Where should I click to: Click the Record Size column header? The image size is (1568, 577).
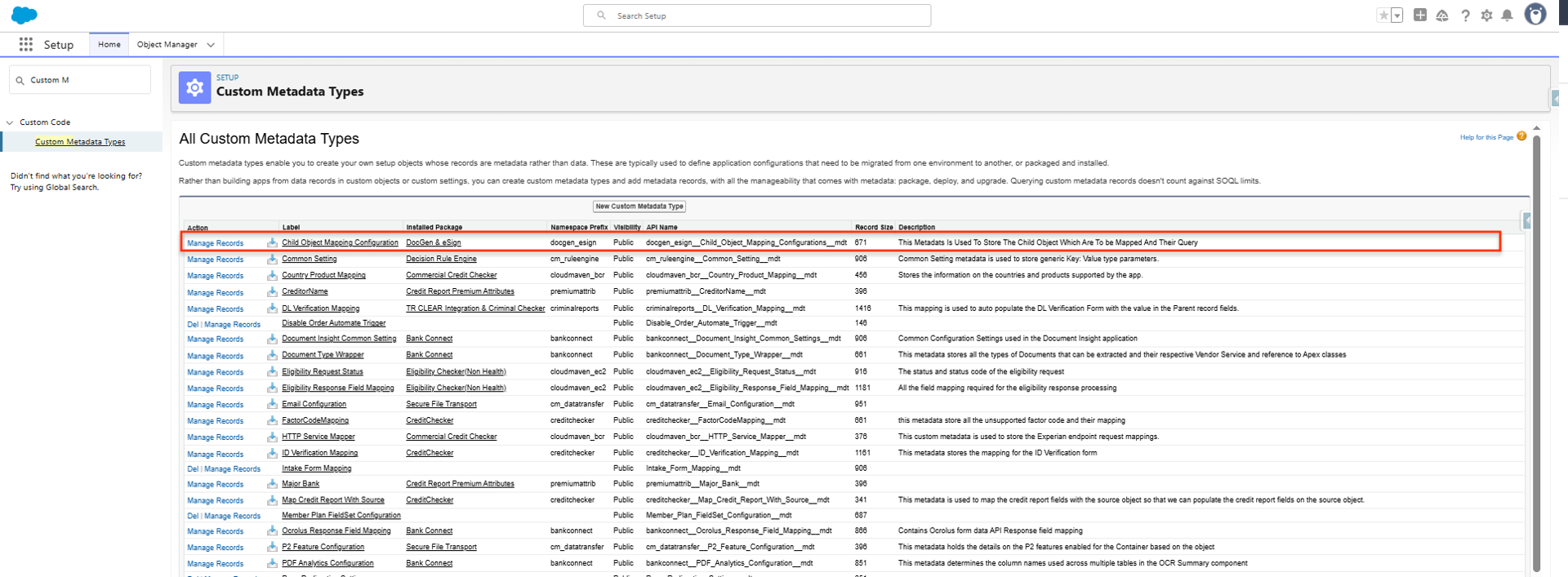(x=874, y=227)
